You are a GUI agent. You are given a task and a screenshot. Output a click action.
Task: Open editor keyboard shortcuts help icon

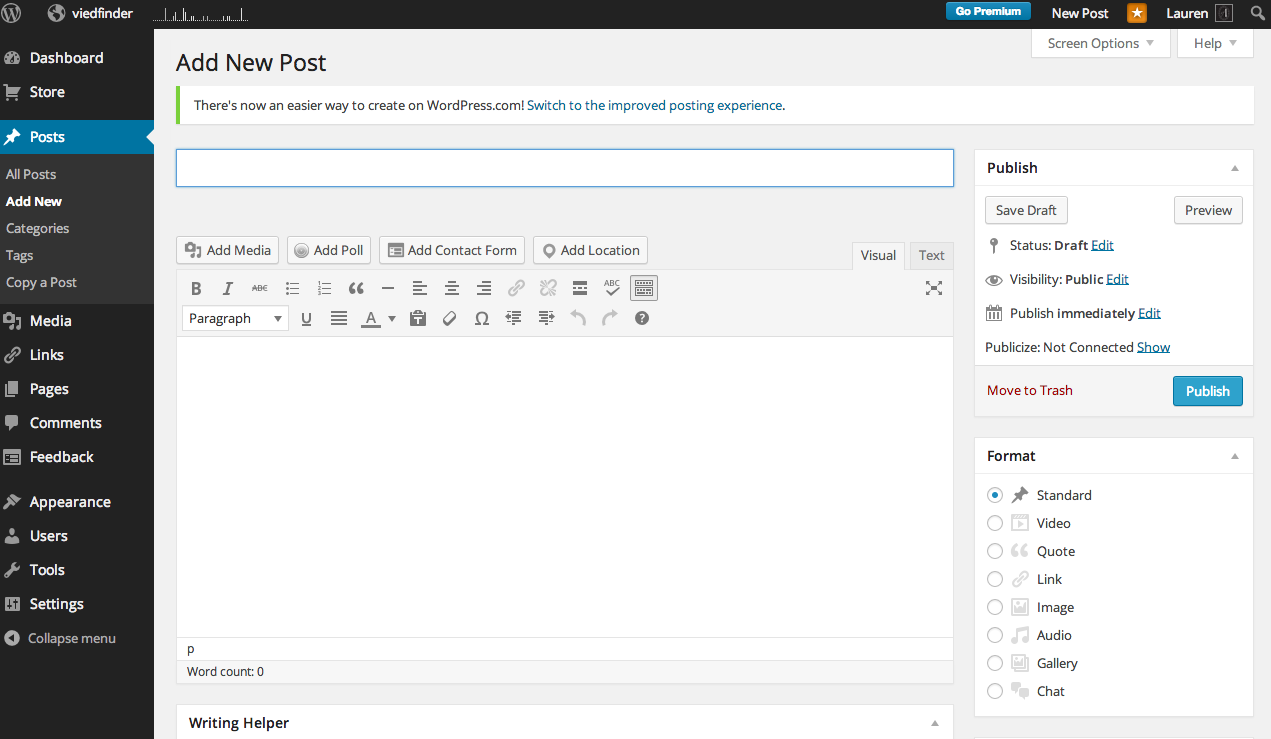(x=642, y=319)
